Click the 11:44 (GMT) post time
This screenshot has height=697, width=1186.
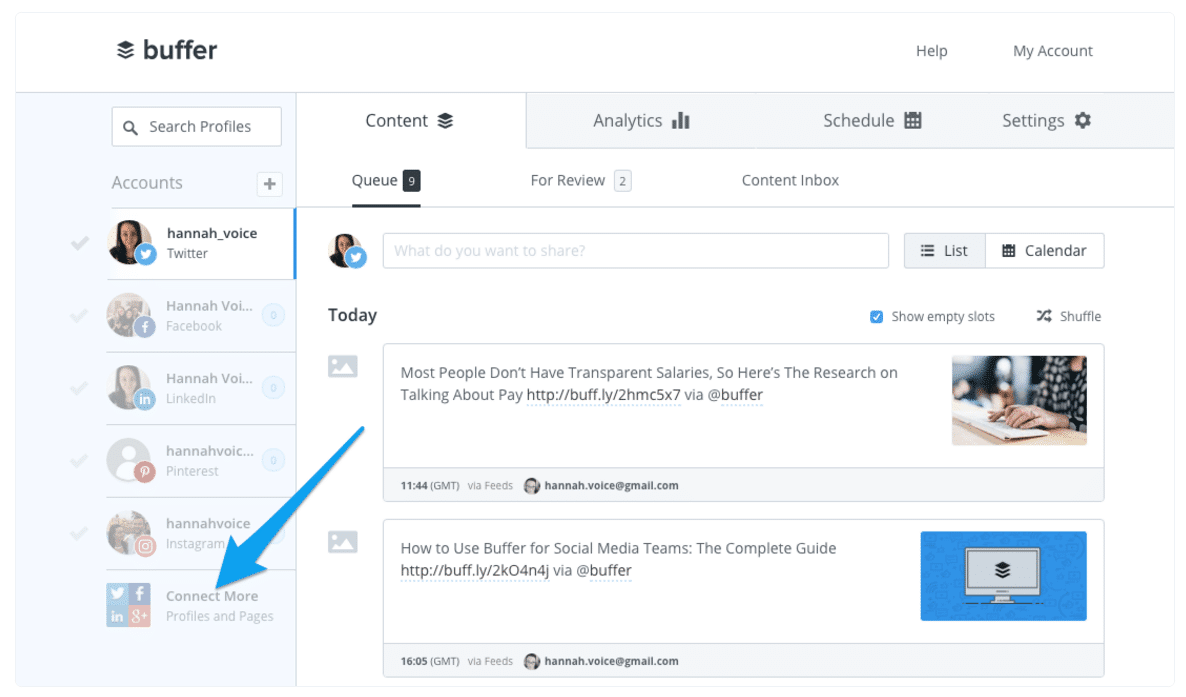(x=430, y=486)
